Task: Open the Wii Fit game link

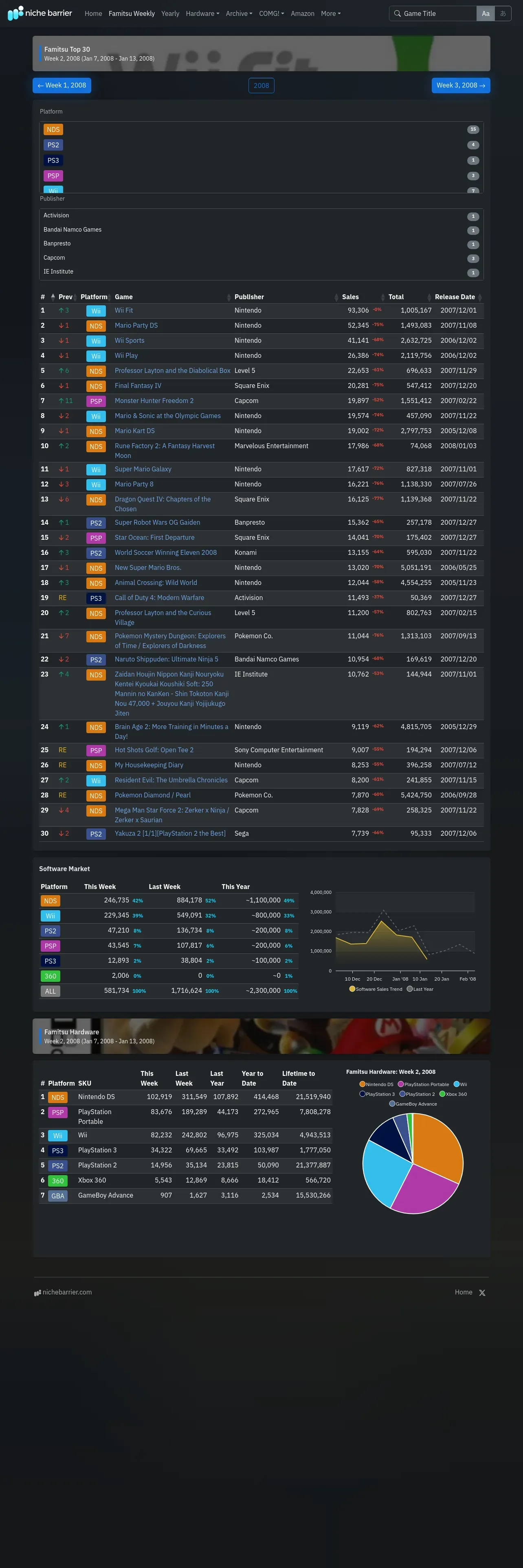Action: [123, 311]
